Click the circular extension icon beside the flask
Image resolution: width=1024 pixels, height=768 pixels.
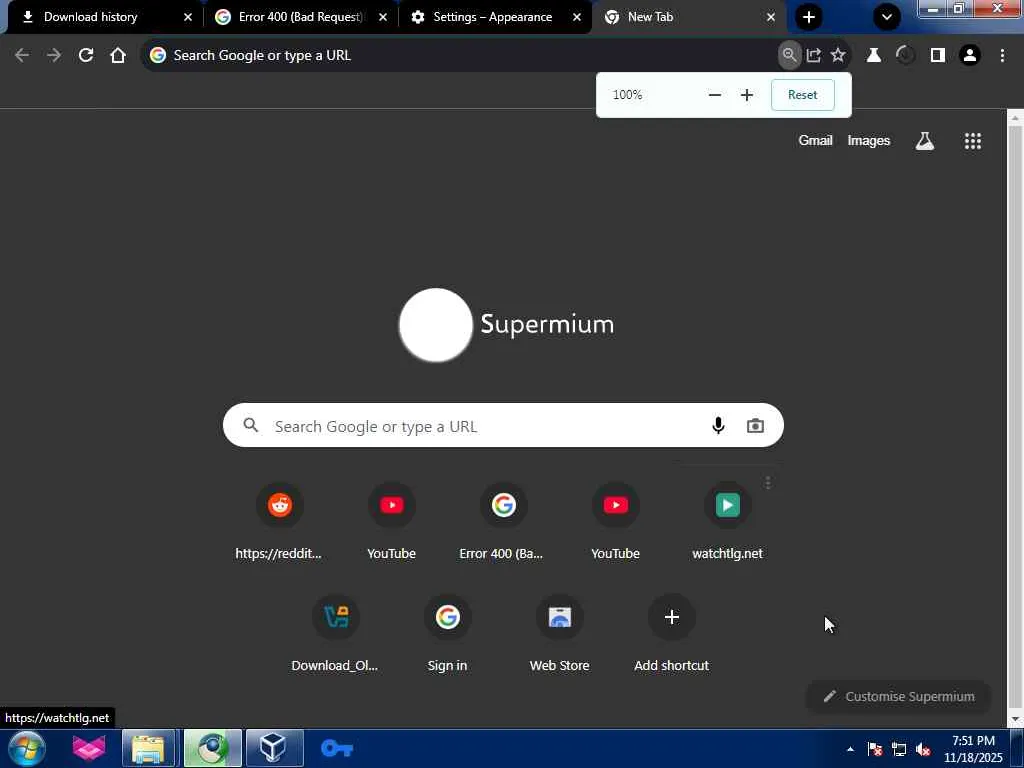(905, 56)
